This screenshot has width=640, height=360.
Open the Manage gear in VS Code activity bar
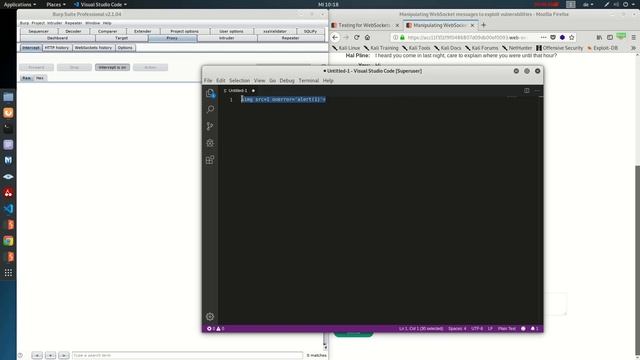pyautogui.click(x=210, y=316)
